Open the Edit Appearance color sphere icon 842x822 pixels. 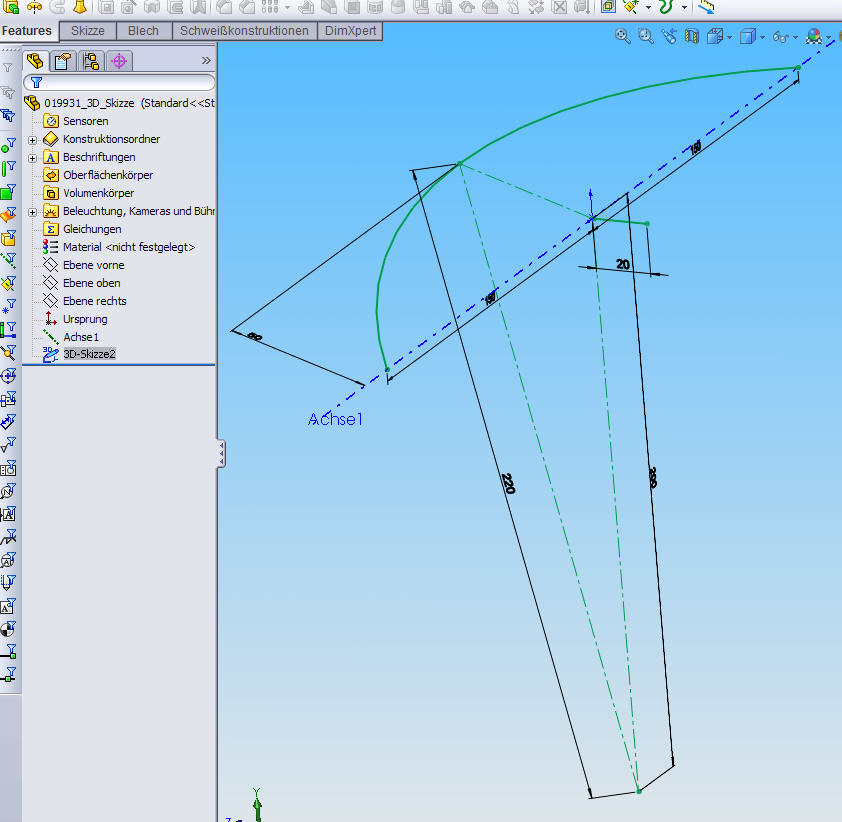click(x=814, y=37)
